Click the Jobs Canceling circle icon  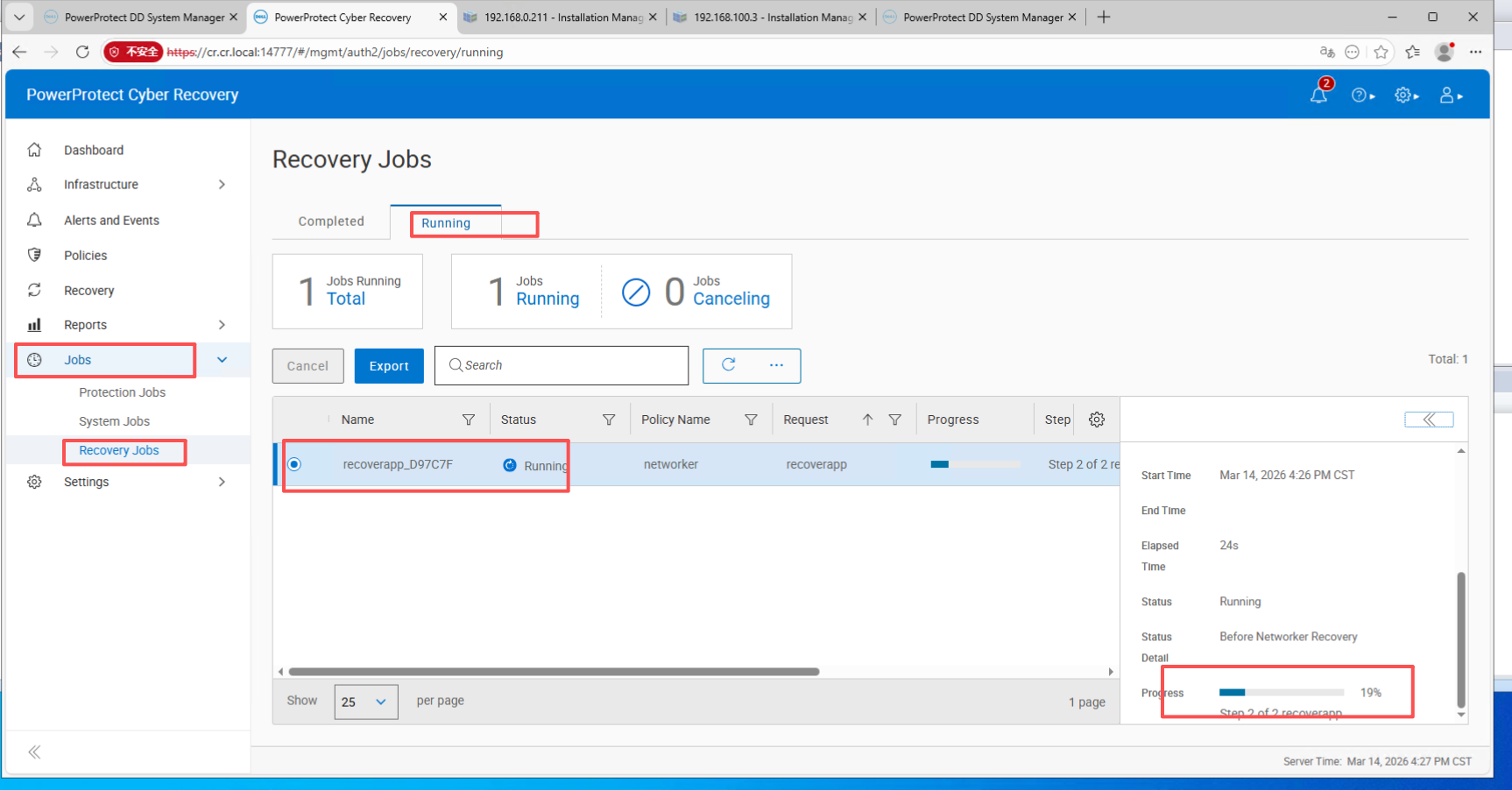point(636,292)
